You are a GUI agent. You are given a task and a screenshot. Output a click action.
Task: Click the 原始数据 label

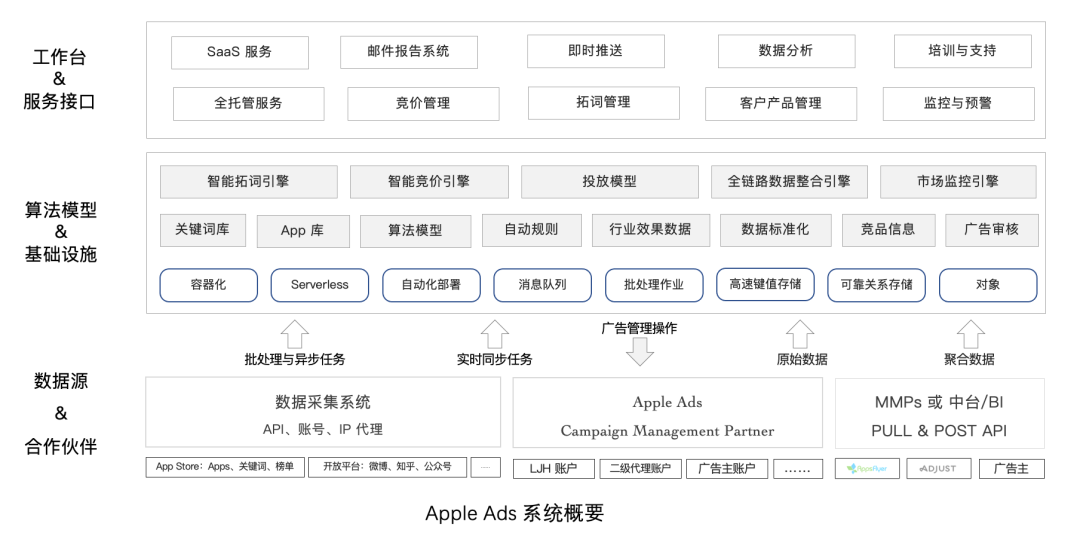(x=802, y=359)
